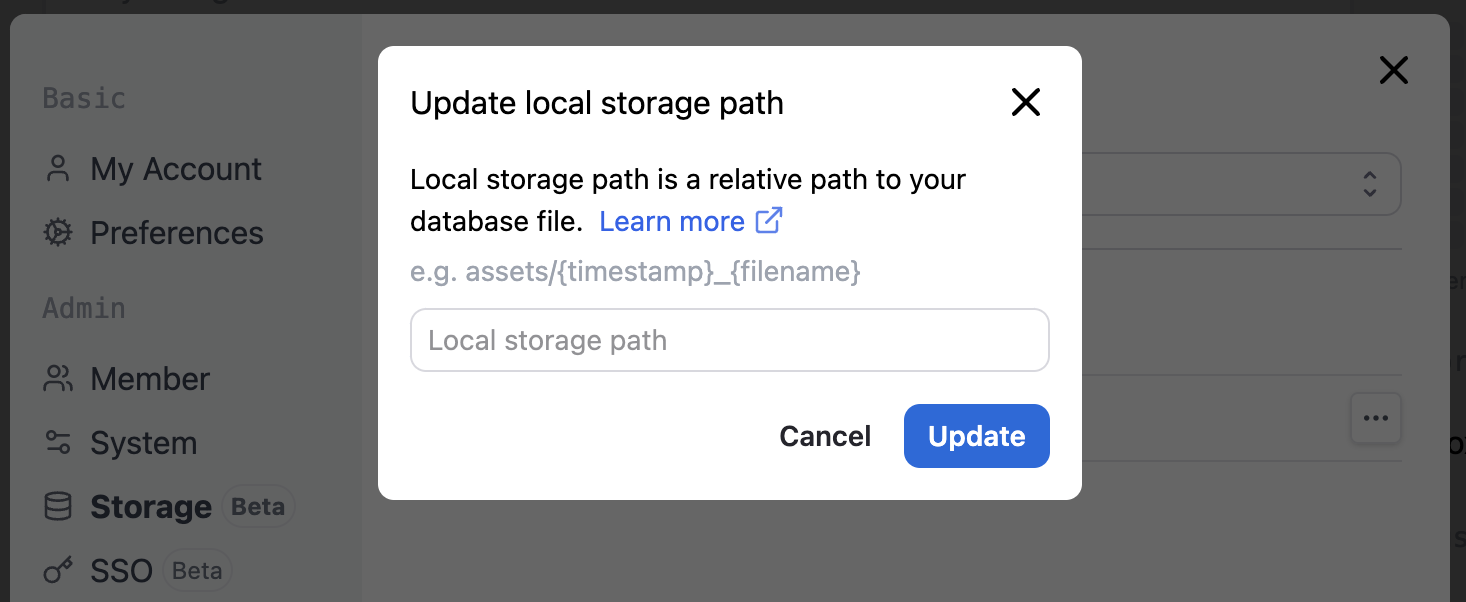Close the Update local storage path dialog
1466x602 pixels.
pos(1026,102)
